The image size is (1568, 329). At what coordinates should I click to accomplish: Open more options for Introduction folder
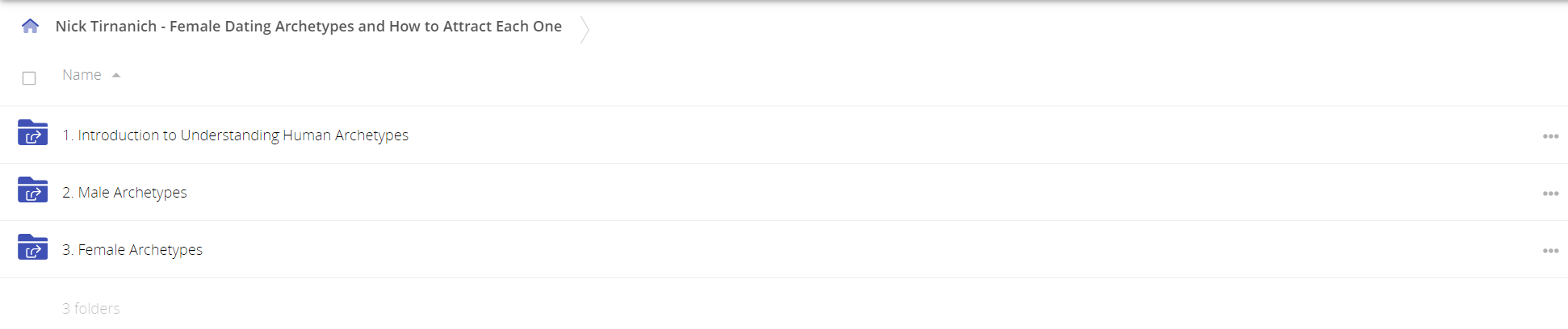[x=1550, y=136]
